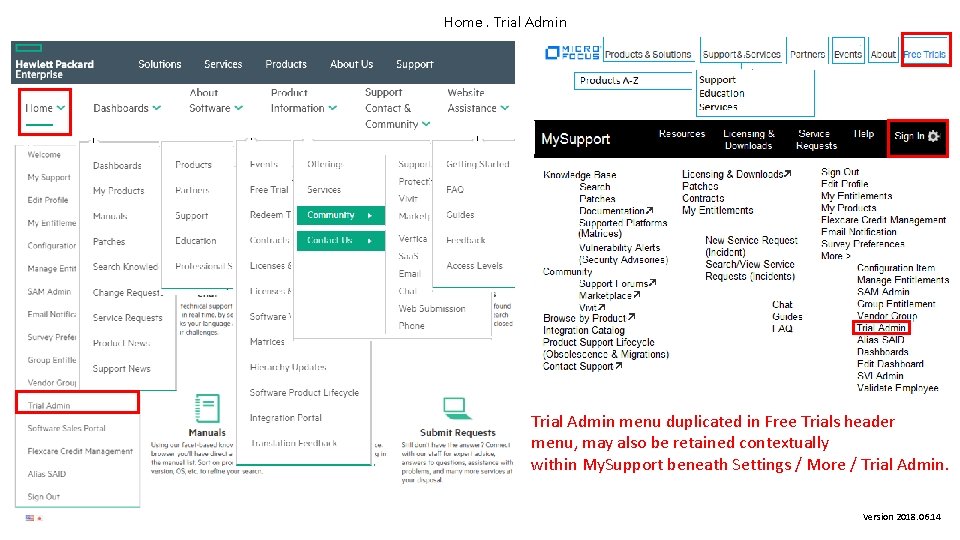Open Service Requests in the MySupport bar
Image resolution: width=960 pixels, height=540 pixels.
[x=816, y=140]
